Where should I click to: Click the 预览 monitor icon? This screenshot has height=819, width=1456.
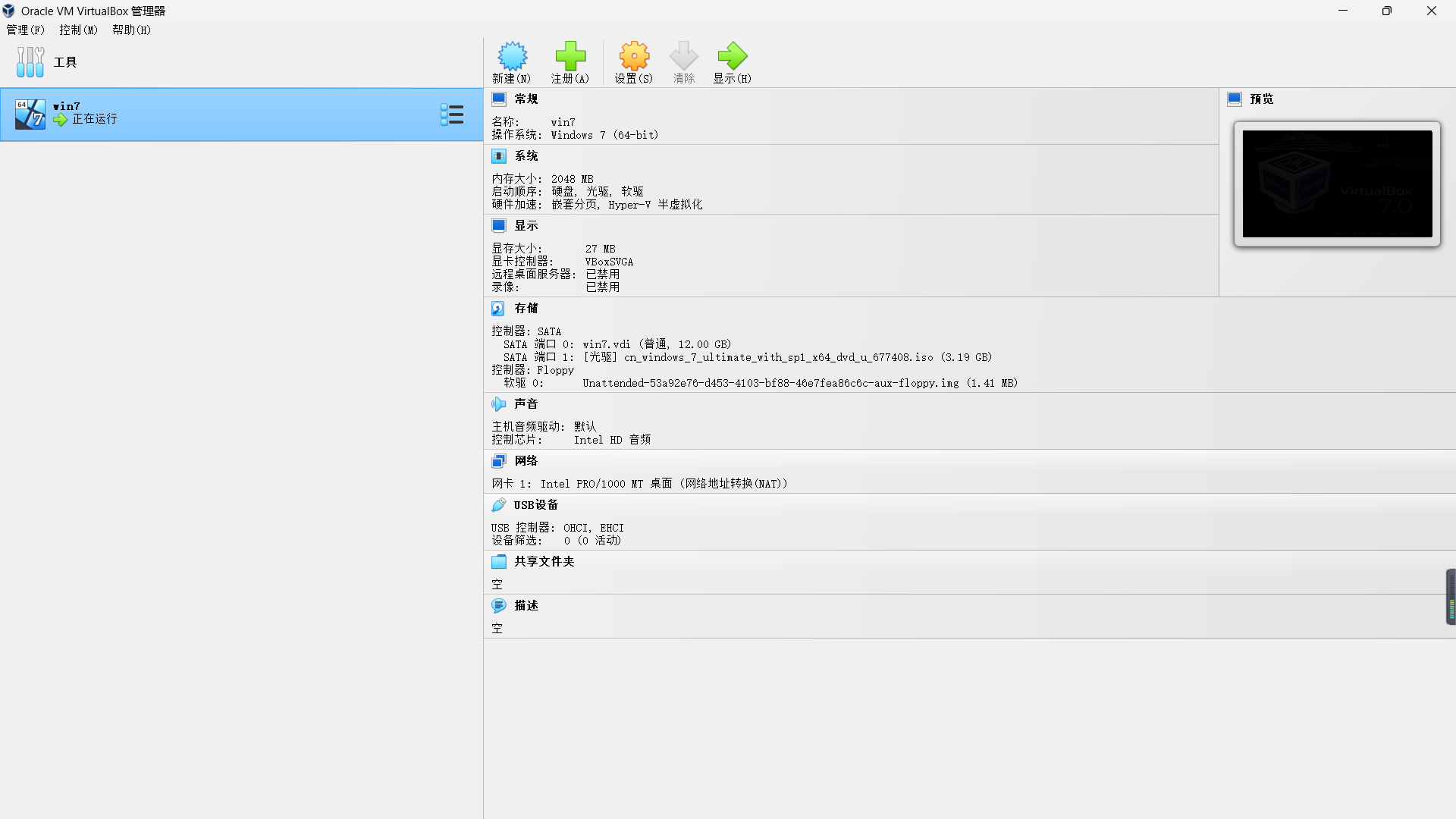pyautogui.click(x=1235, y=99)
